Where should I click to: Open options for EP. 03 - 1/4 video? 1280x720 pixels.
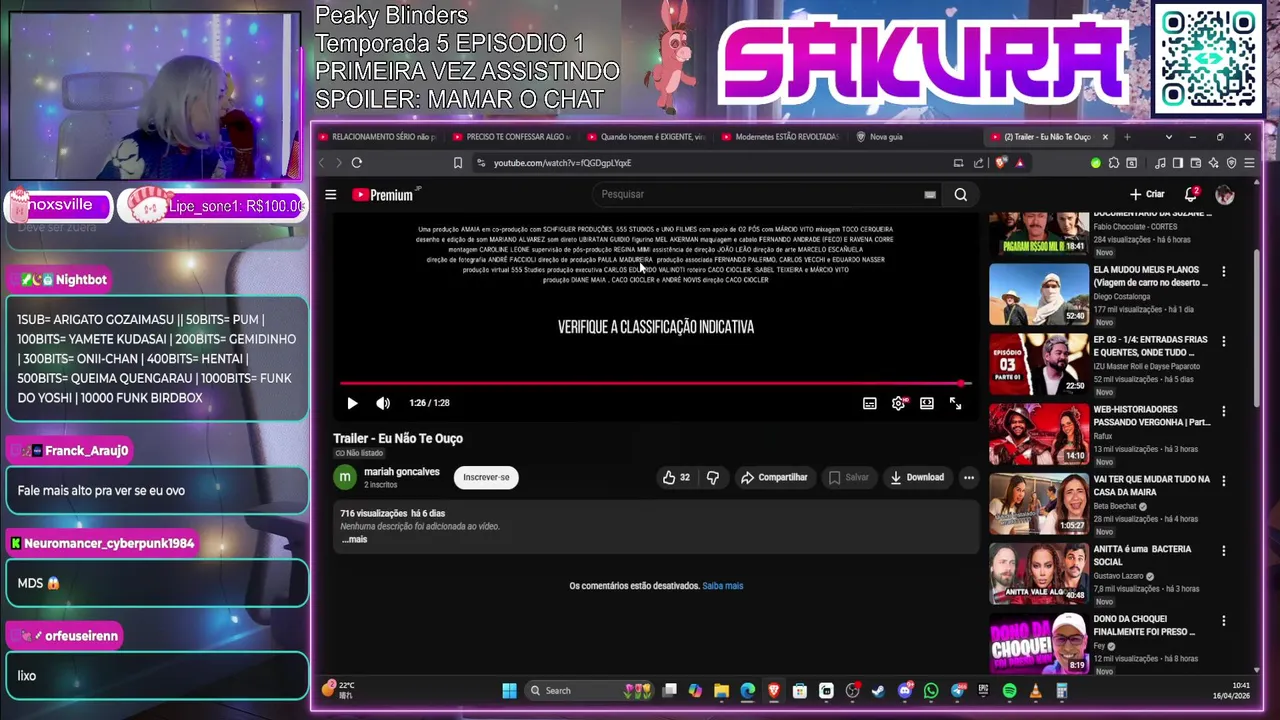pos(1223,341)
